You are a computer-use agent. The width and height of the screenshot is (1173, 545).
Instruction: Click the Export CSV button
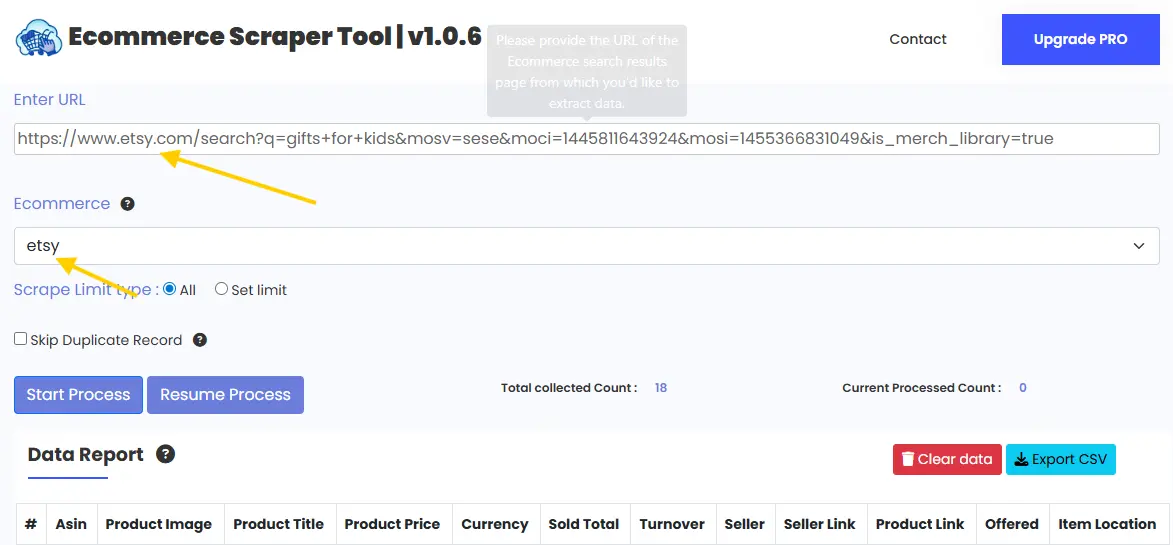pyautogui.click(x=1061, y=459)
